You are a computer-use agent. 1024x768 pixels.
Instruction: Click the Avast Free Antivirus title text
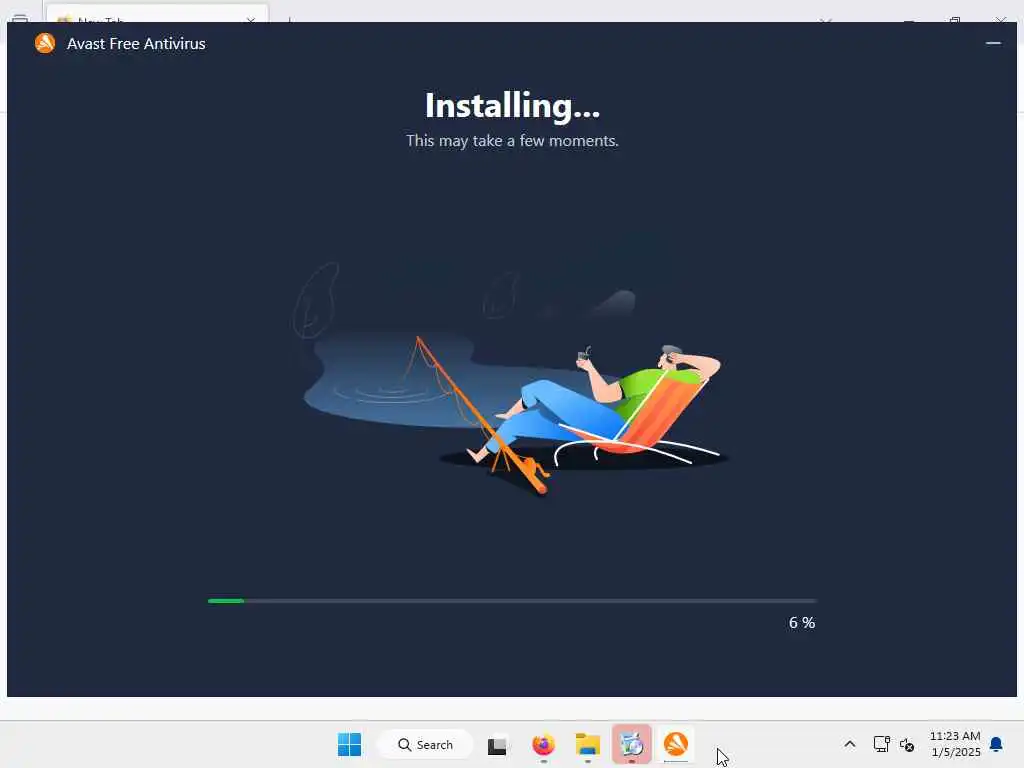tap(136, 44)
